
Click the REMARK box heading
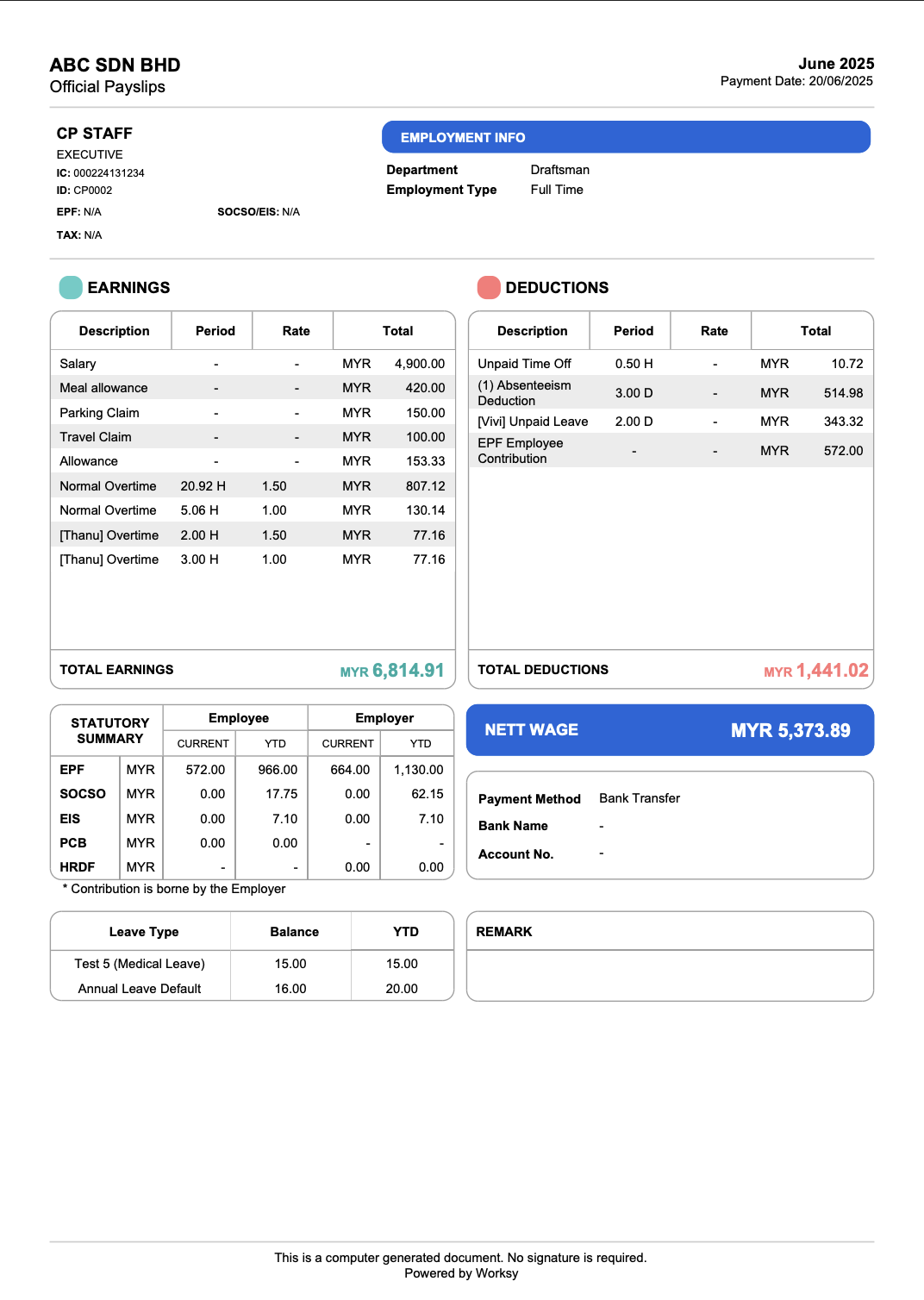(x=504, y=932)
